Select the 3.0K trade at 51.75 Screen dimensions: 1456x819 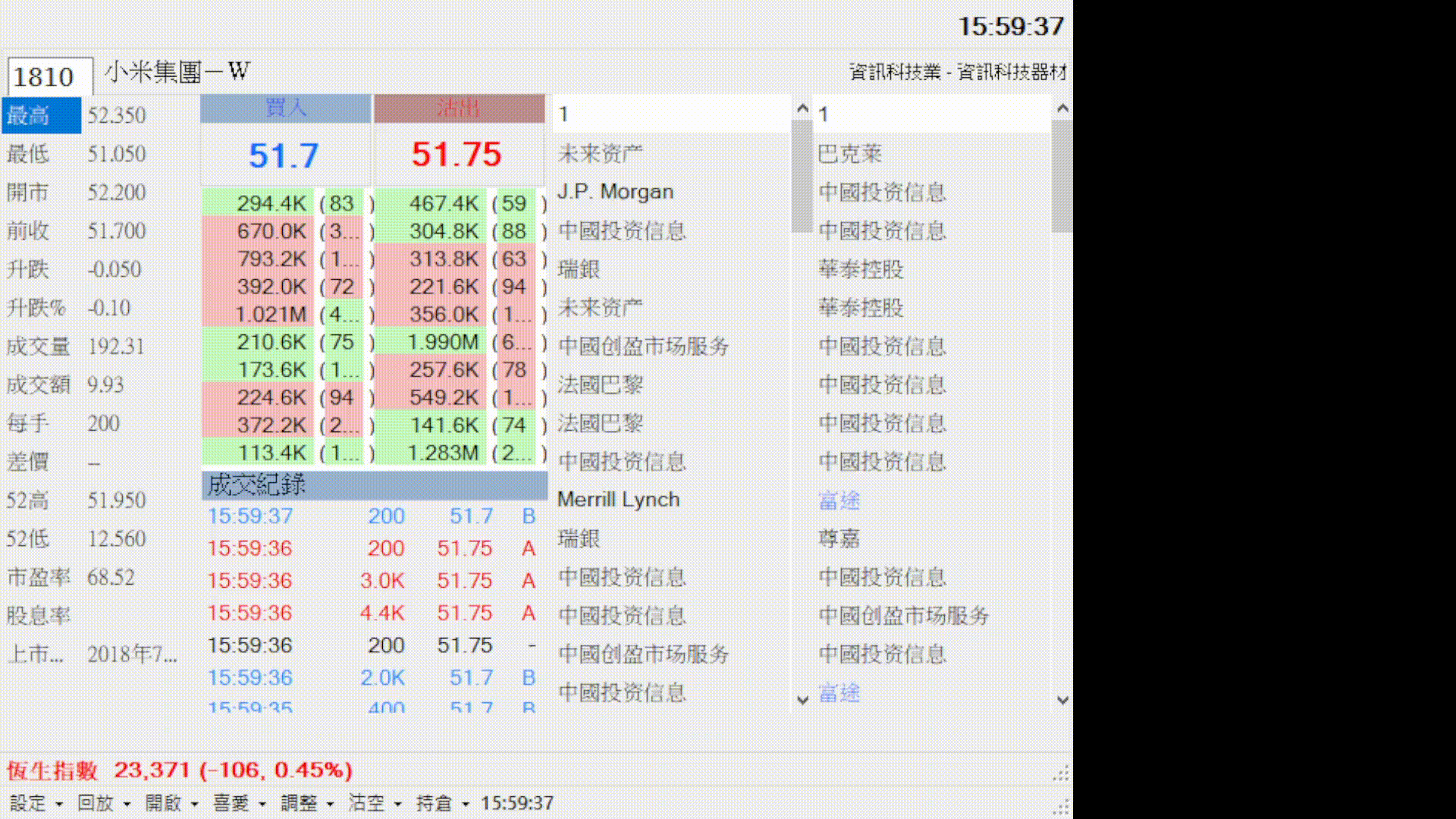tap(375, 581)
